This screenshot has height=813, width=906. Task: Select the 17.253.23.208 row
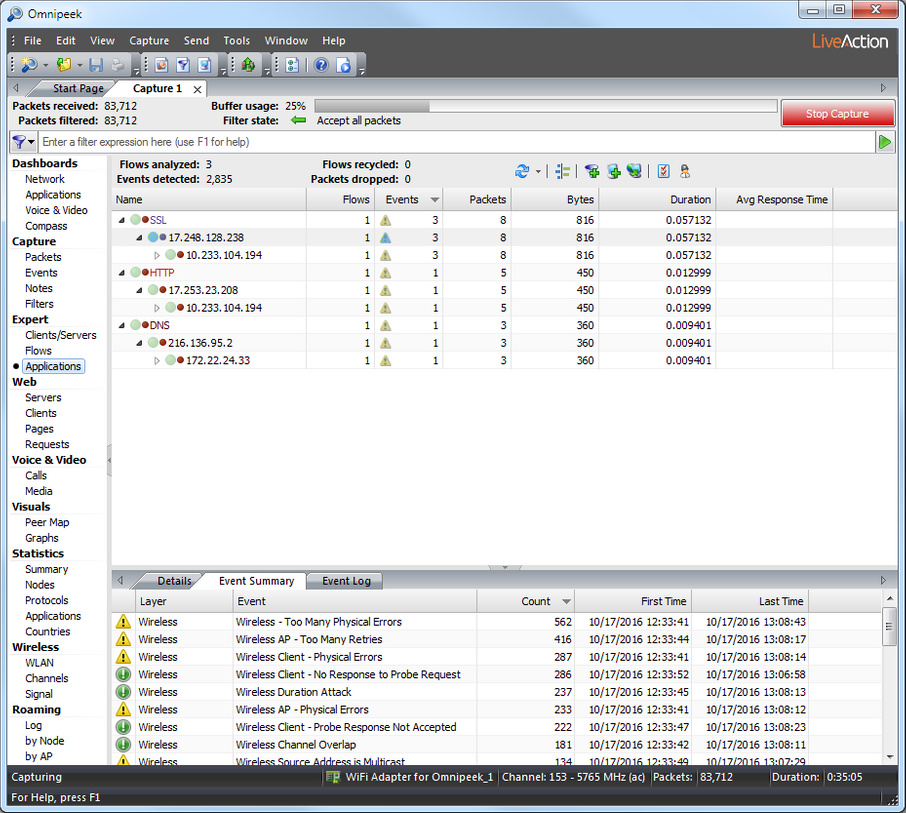pos(504,290)
